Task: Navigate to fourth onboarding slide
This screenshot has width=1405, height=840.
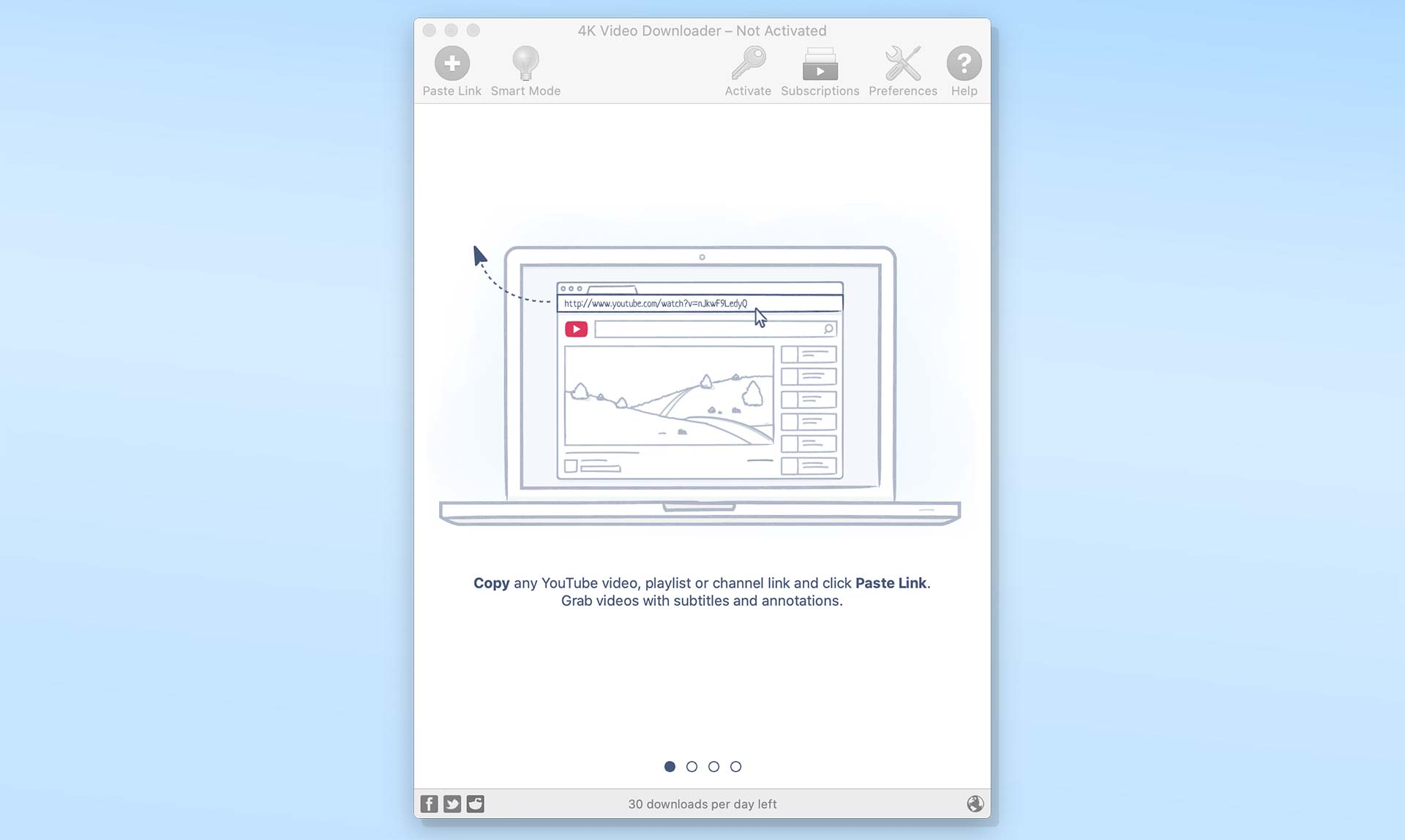Action: [735, 766]
